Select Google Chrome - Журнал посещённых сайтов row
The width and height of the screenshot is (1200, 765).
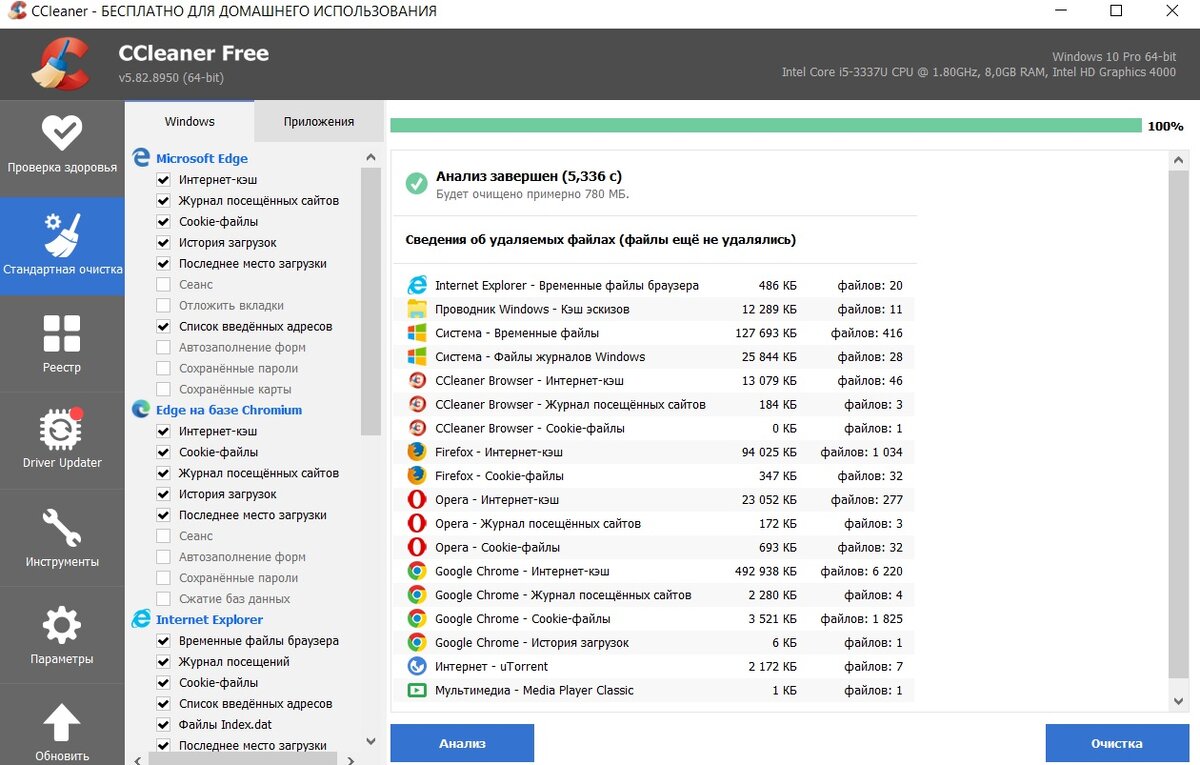click(x=654, y=595)
